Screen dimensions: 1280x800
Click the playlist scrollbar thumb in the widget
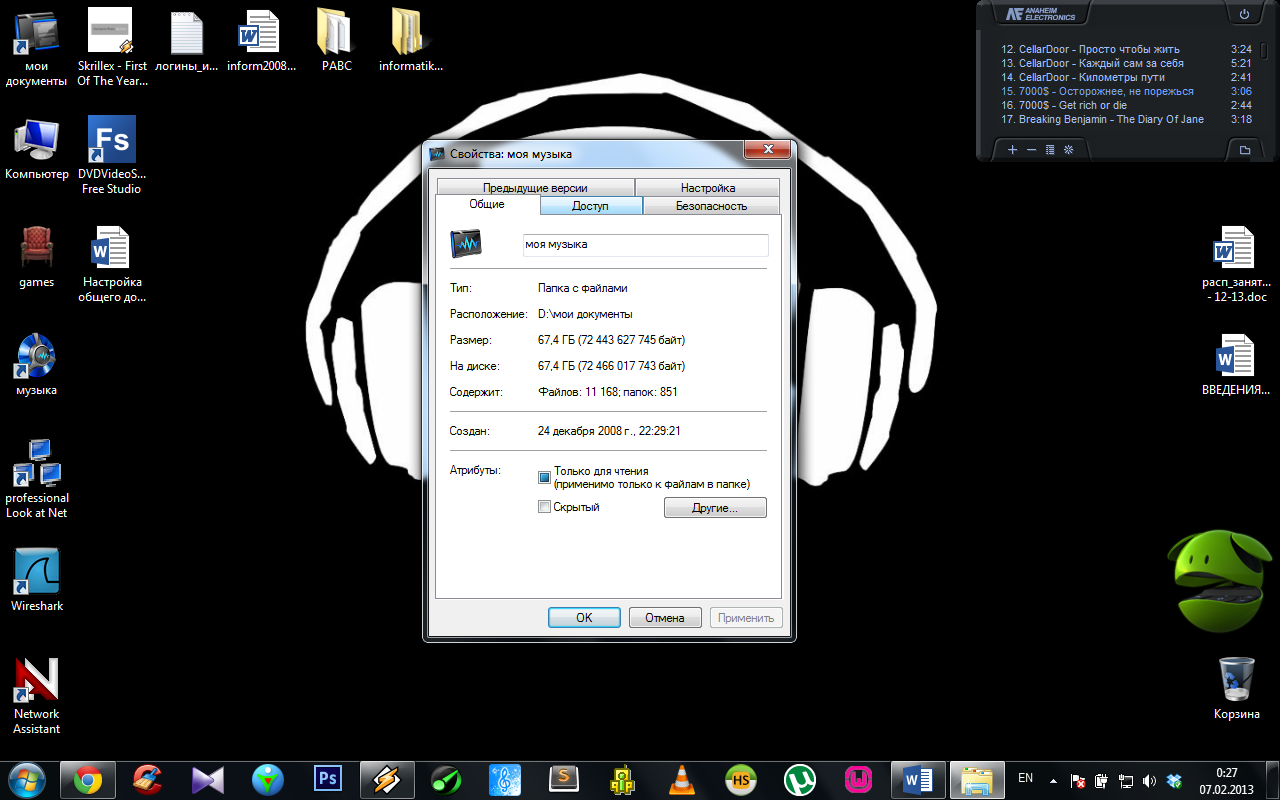click(1264, 52)
